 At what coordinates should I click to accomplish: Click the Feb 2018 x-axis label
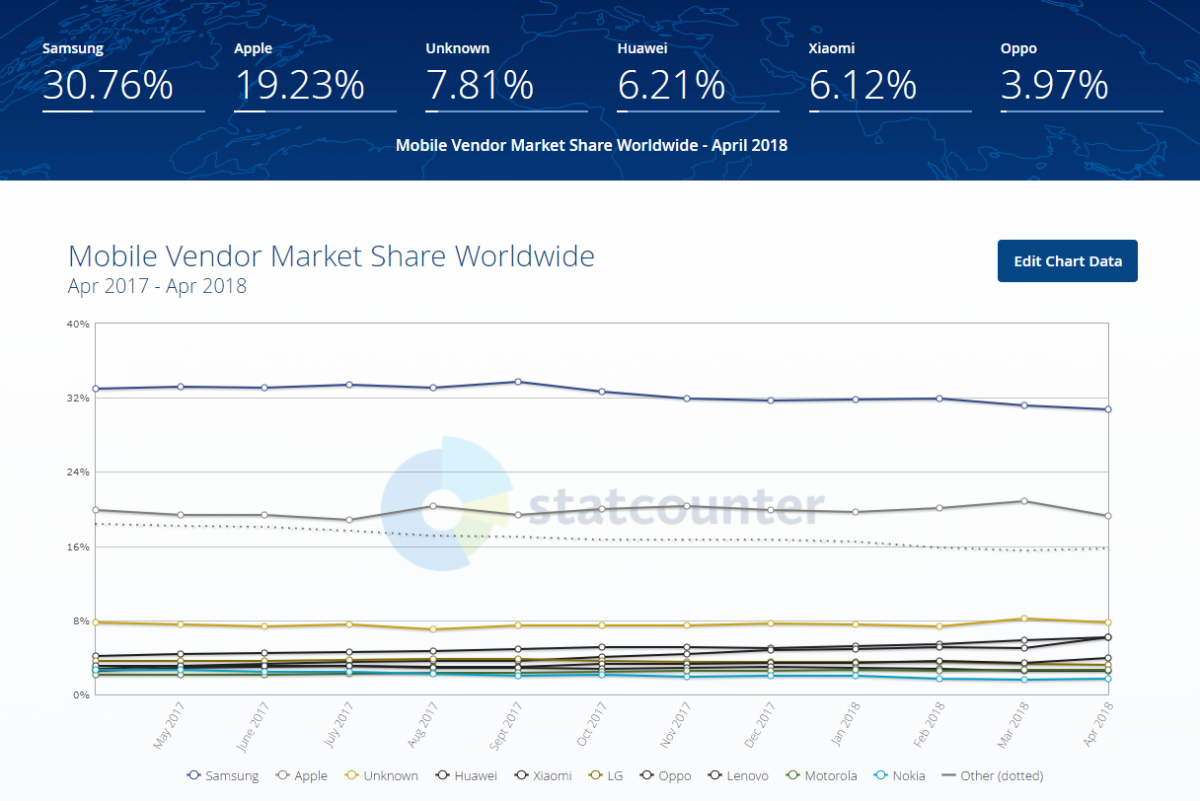[x=928, y=724]
